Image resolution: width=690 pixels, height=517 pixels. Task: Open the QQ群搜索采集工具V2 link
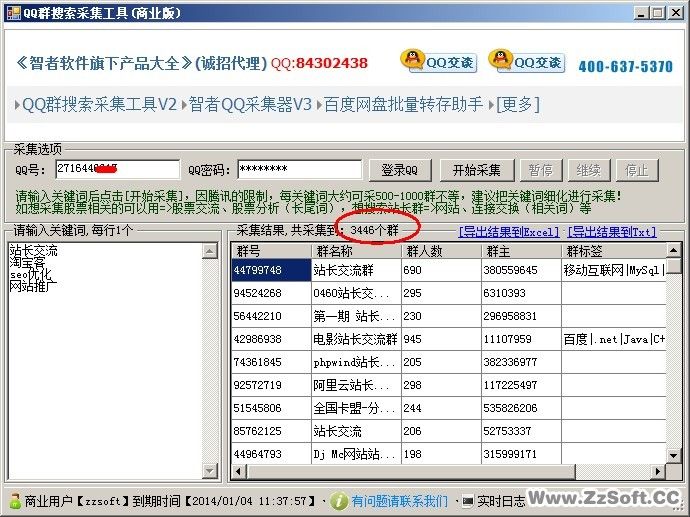point(99,104)
